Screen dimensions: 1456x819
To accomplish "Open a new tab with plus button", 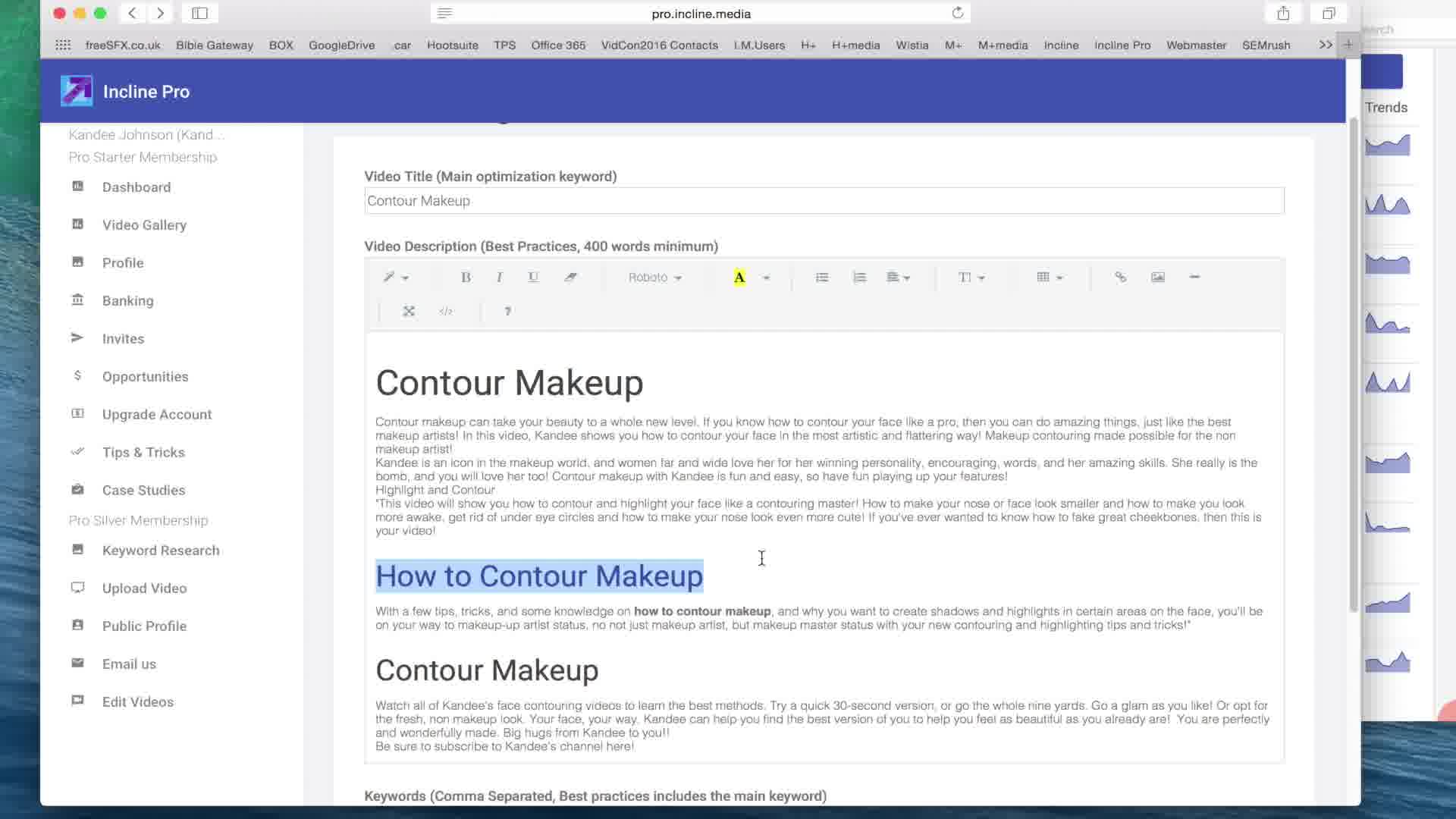I will (1348, 45).
